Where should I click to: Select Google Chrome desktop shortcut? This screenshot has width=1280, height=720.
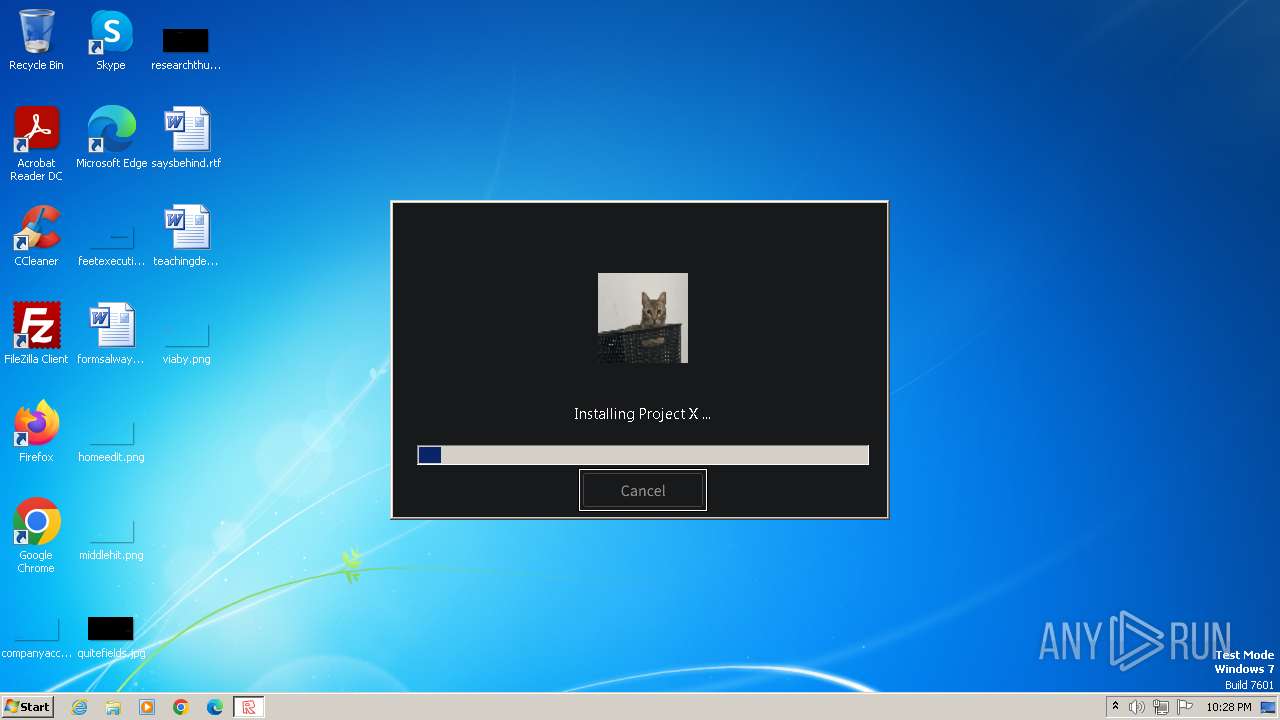click(36, 536)
